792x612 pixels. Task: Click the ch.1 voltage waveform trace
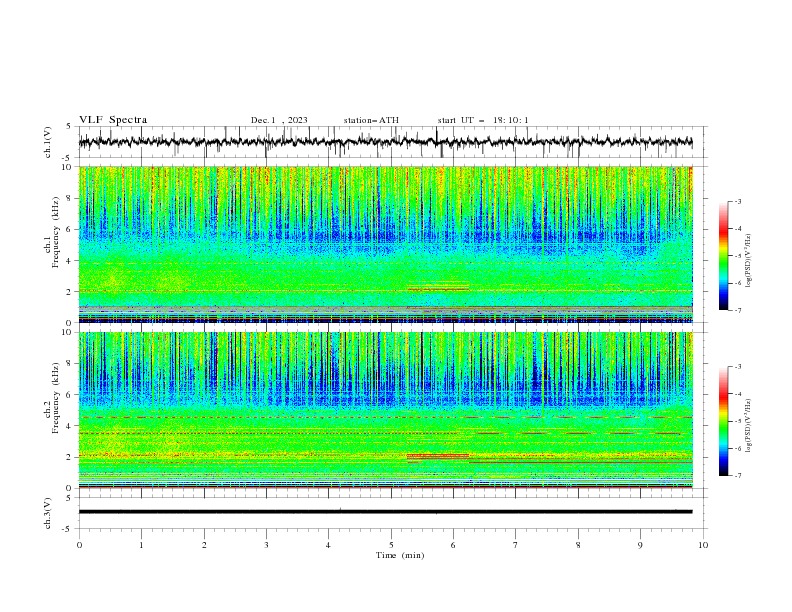tap(385, 142)
